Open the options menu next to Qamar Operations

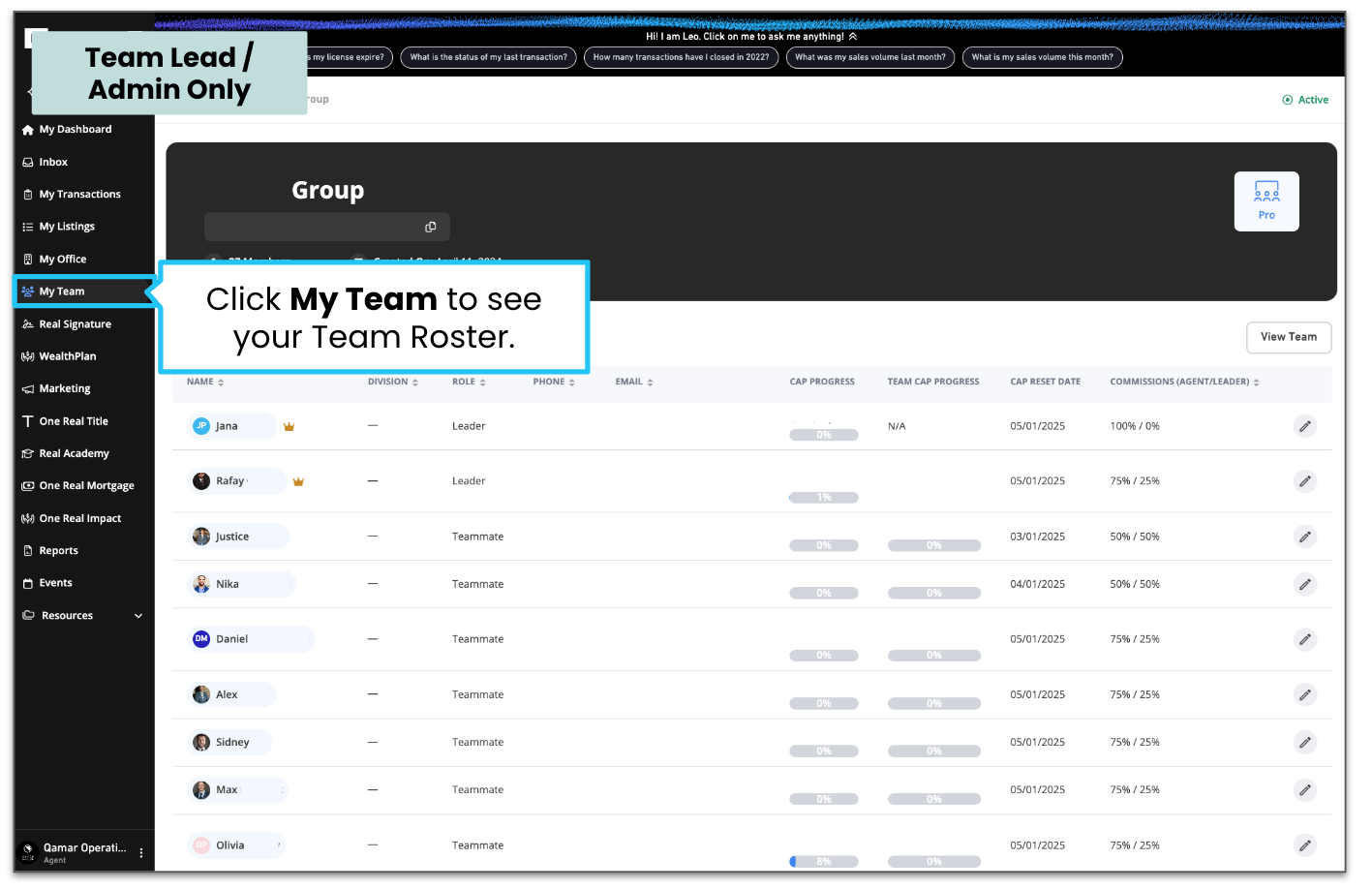coord(140,851)
